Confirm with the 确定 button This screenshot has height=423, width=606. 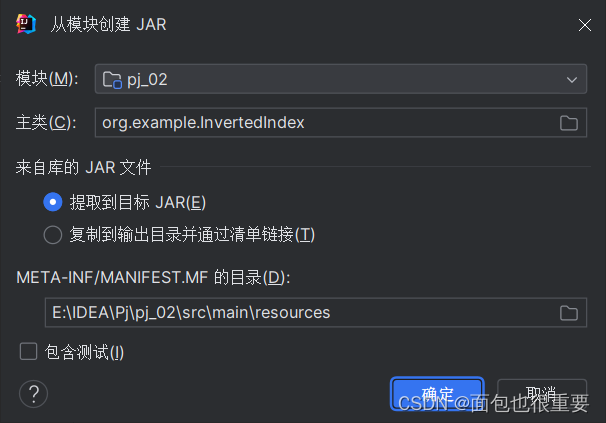[x=437, y=394]
